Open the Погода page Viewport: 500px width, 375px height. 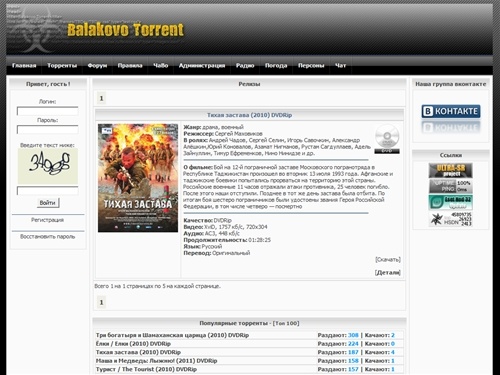pyautogui.click(x=276, y=66)
